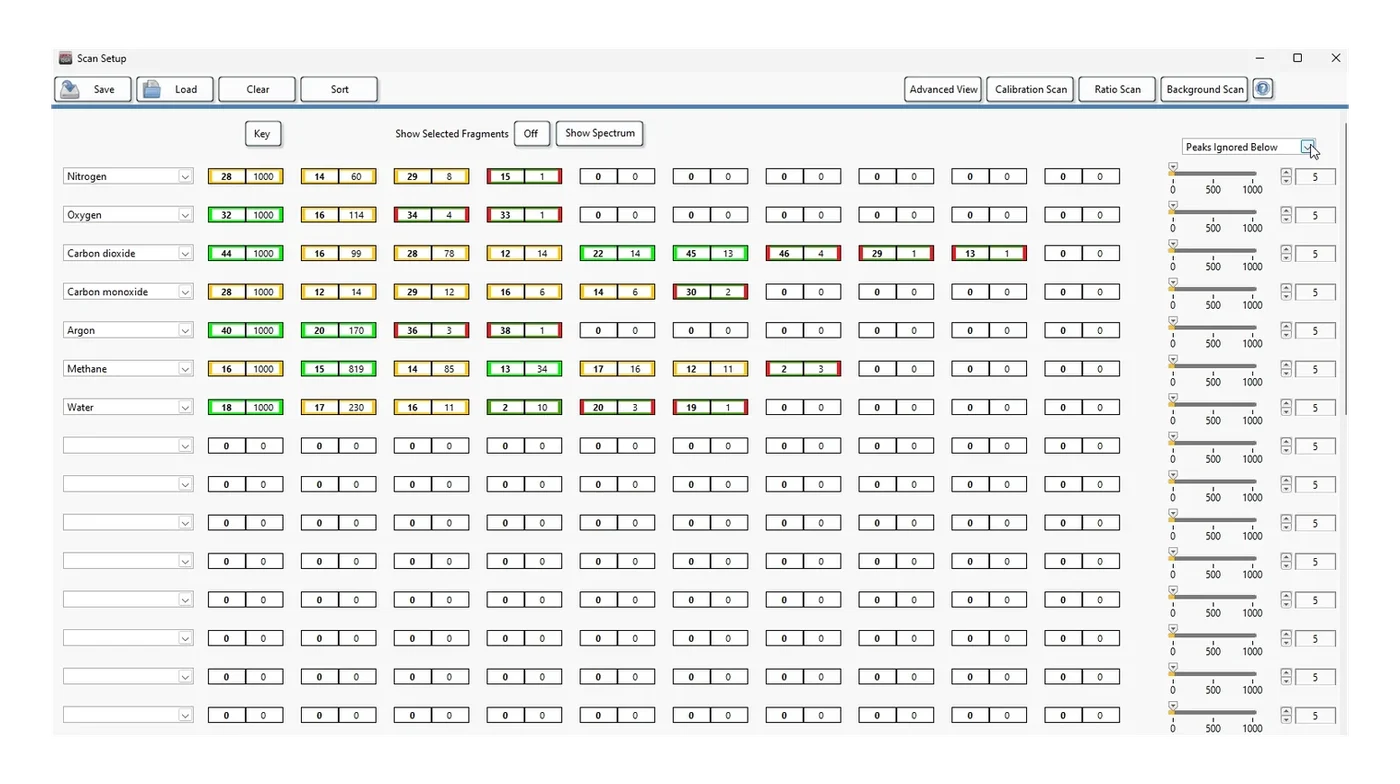This screenshot has height=784, width=1400.
Task: Click the Water row threshold slider
Action: coord(1213,405)
